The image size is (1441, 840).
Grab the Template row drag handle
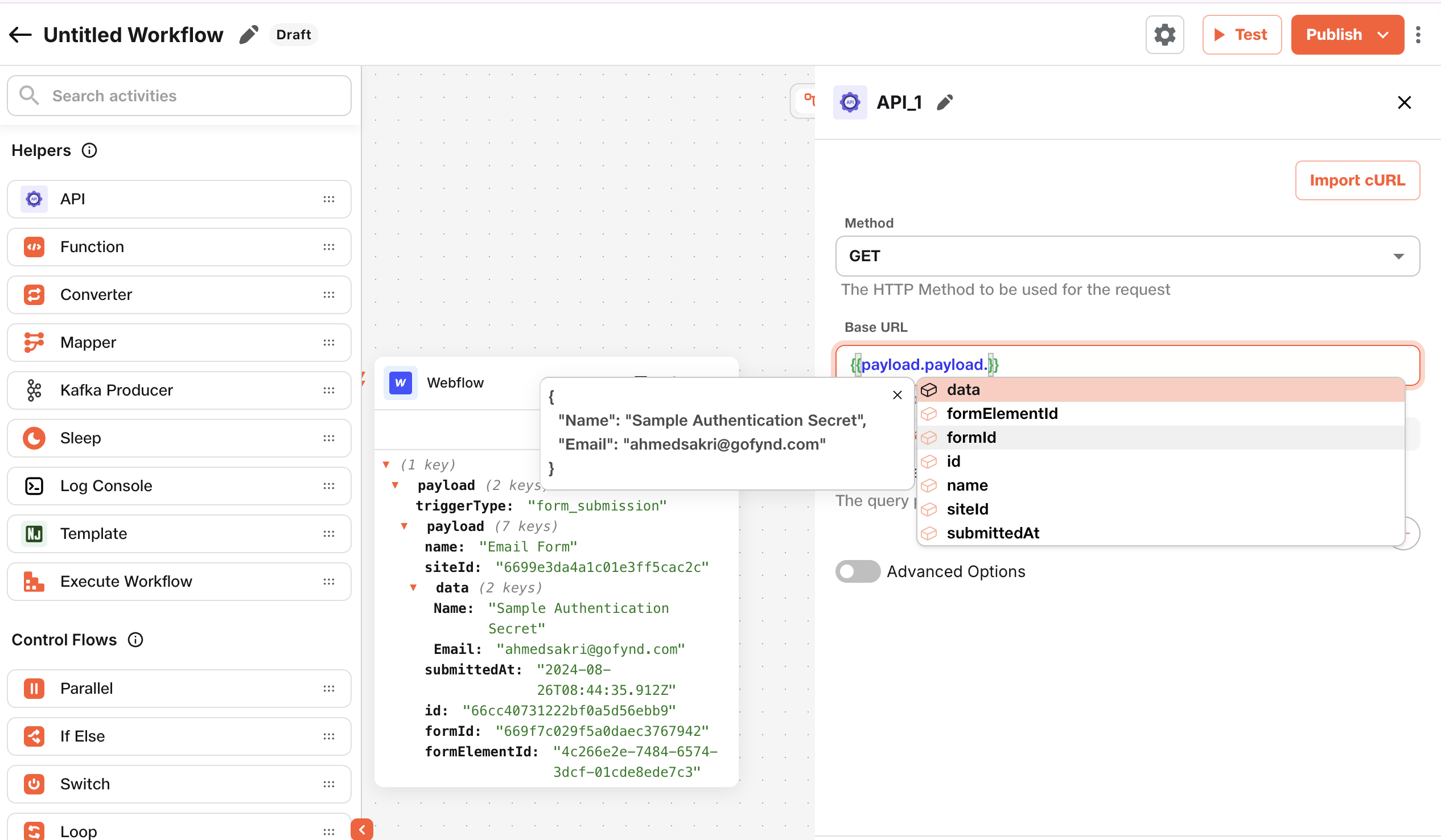tap(329, 534)
